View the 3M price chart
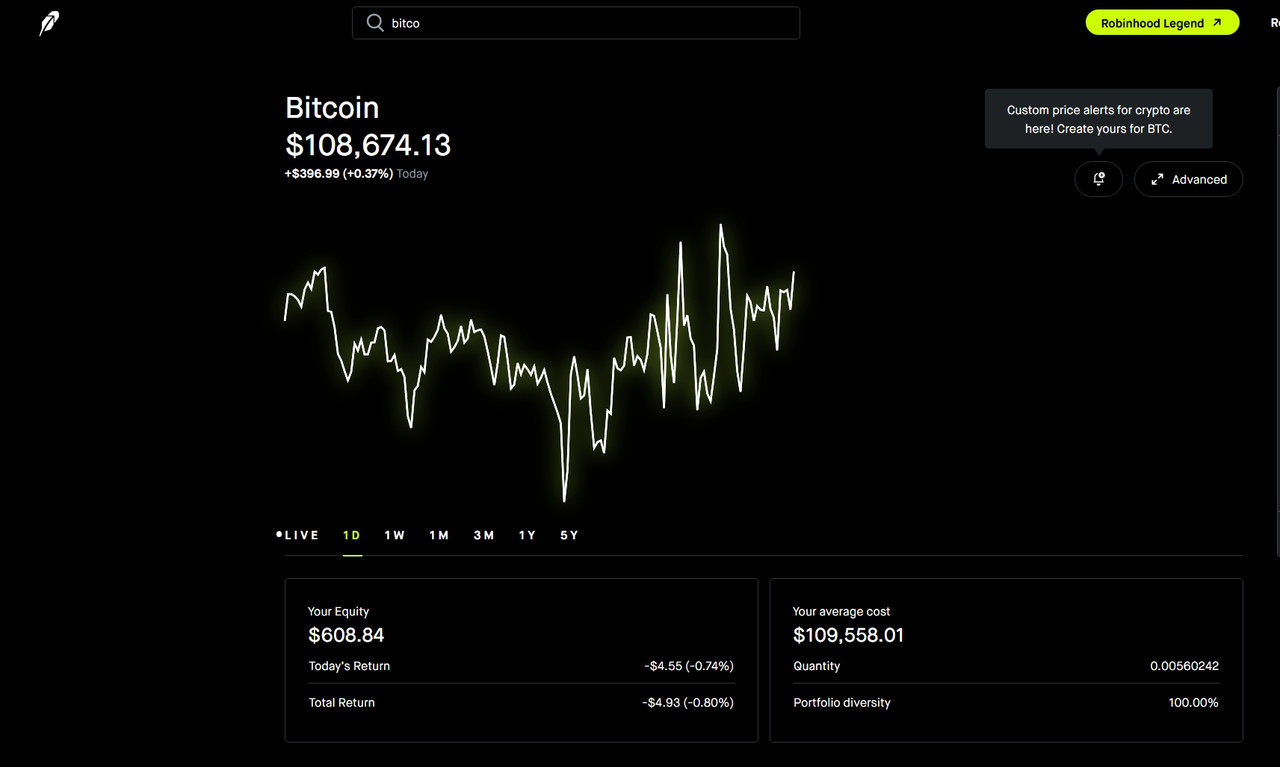The image size is (1280, 767). pos(484,535)
